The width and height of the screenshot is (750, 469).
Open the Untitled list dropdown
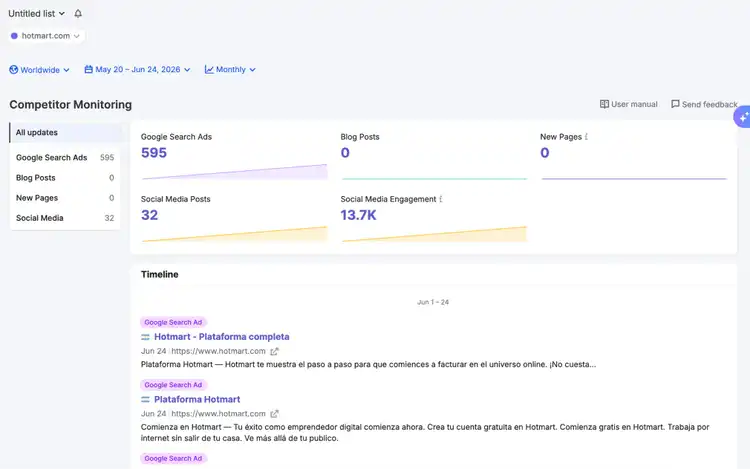36,13
